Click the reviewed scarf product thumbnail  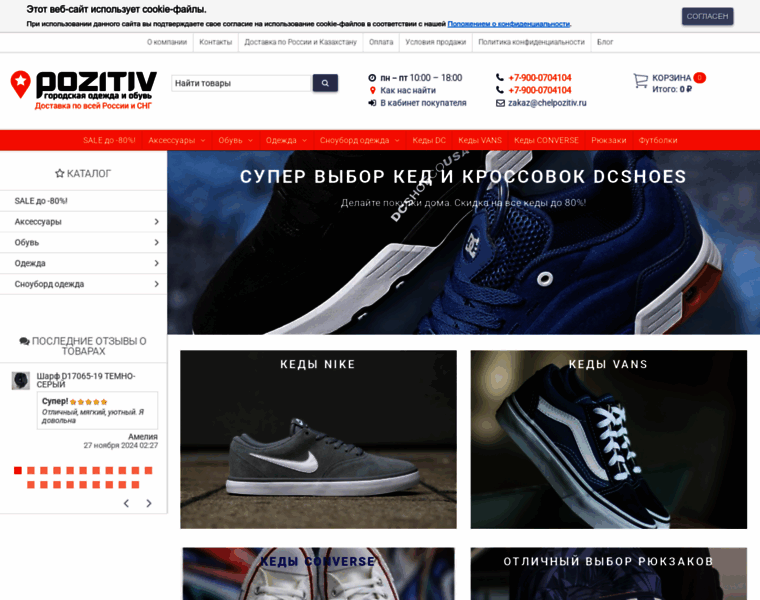tap(21, 381)
